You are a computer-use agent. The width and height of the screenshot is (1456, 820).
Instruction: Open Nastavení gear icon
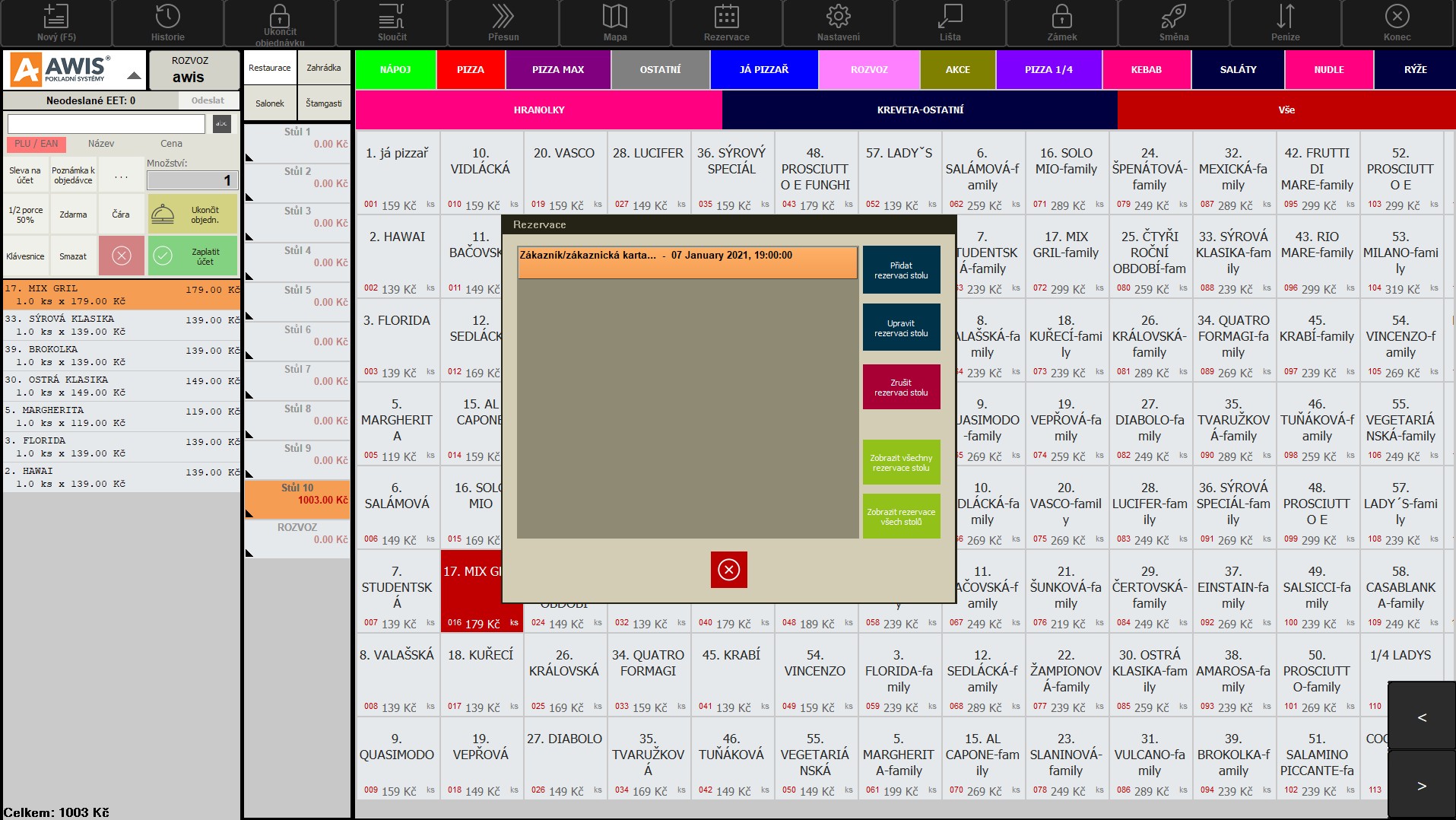[838, 17]
